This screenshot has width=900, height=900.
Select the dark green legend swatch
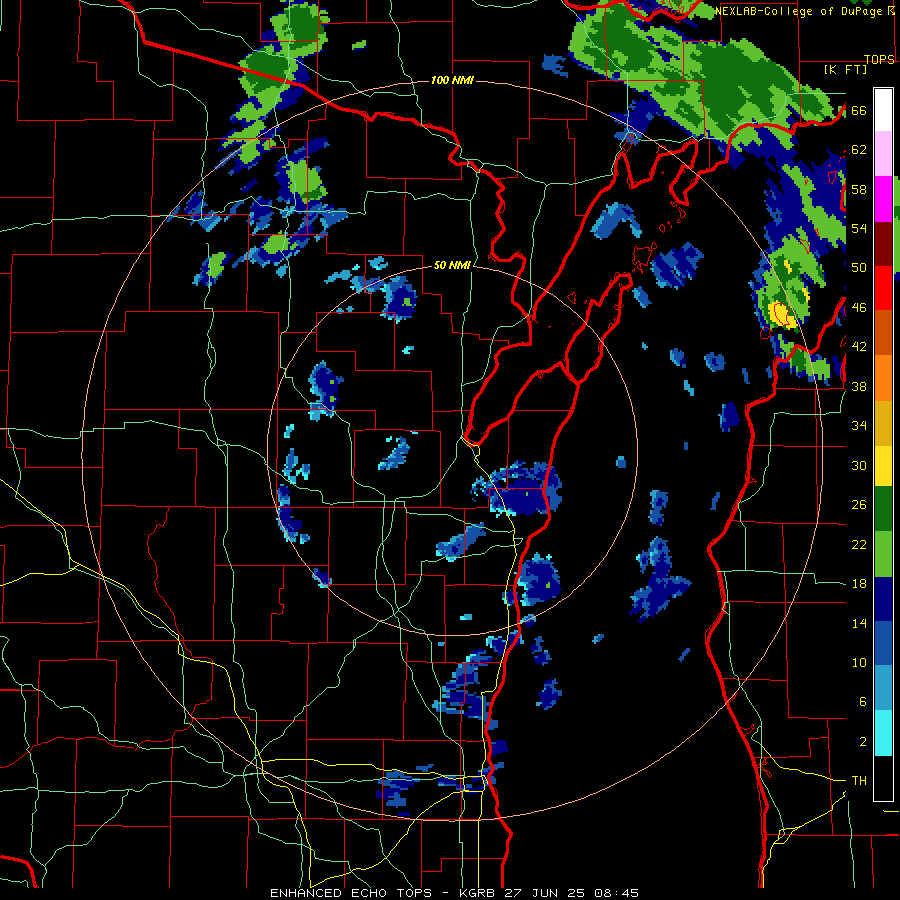(x=883, y=509)
